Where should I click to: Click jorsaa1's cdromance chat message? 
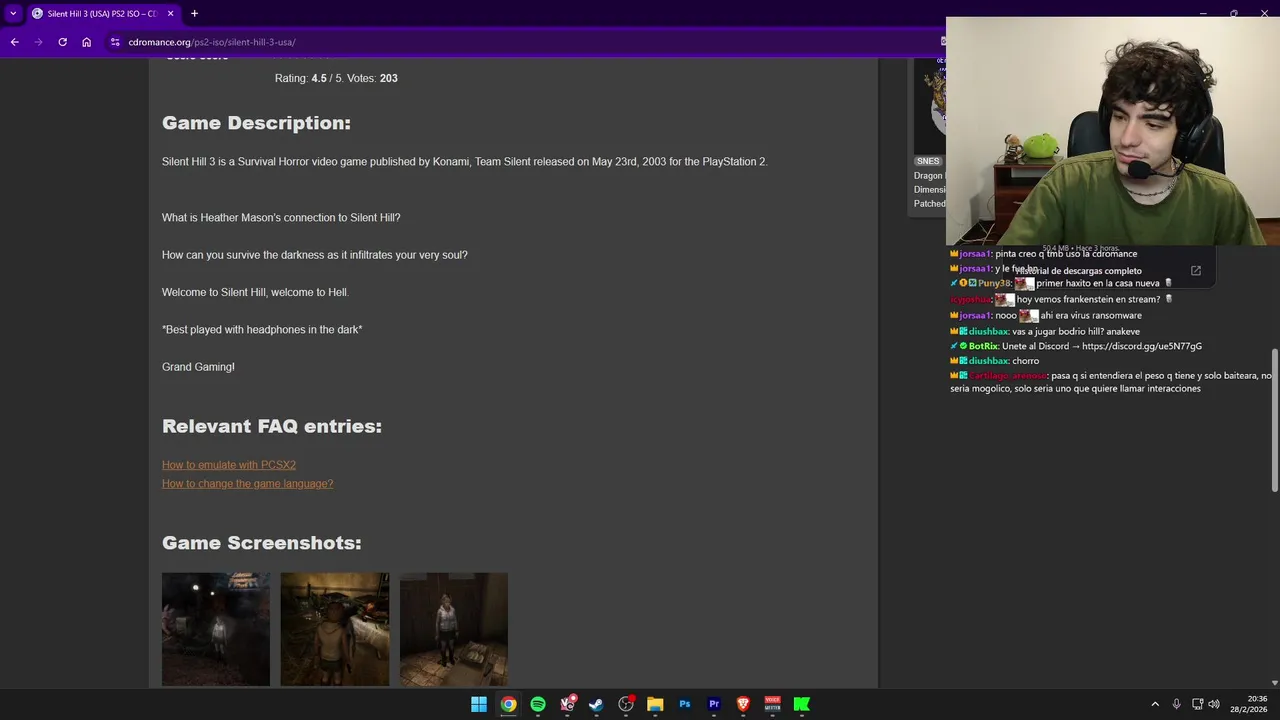1044,254
